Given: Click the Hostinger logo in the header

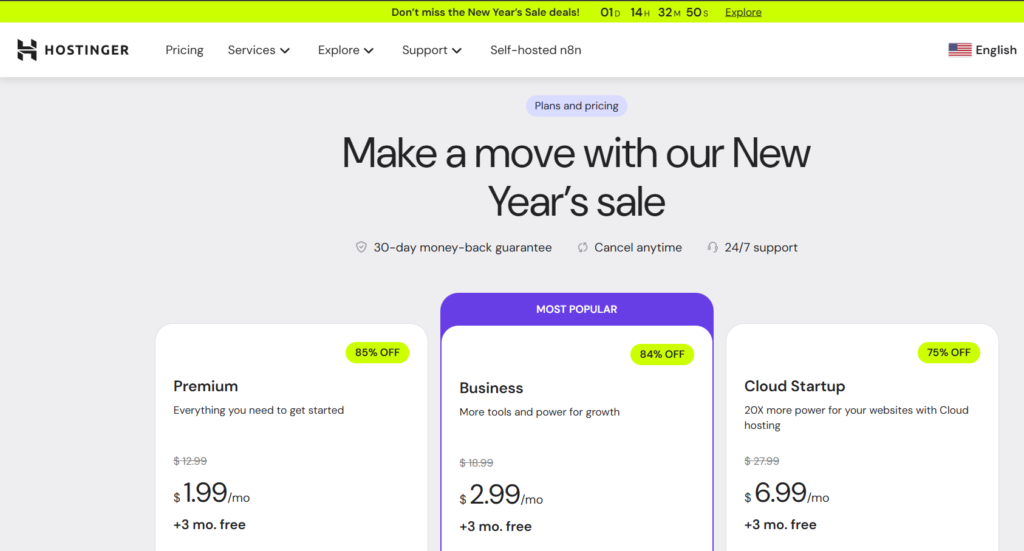Looking at the screenshot, I should [73, 50].
